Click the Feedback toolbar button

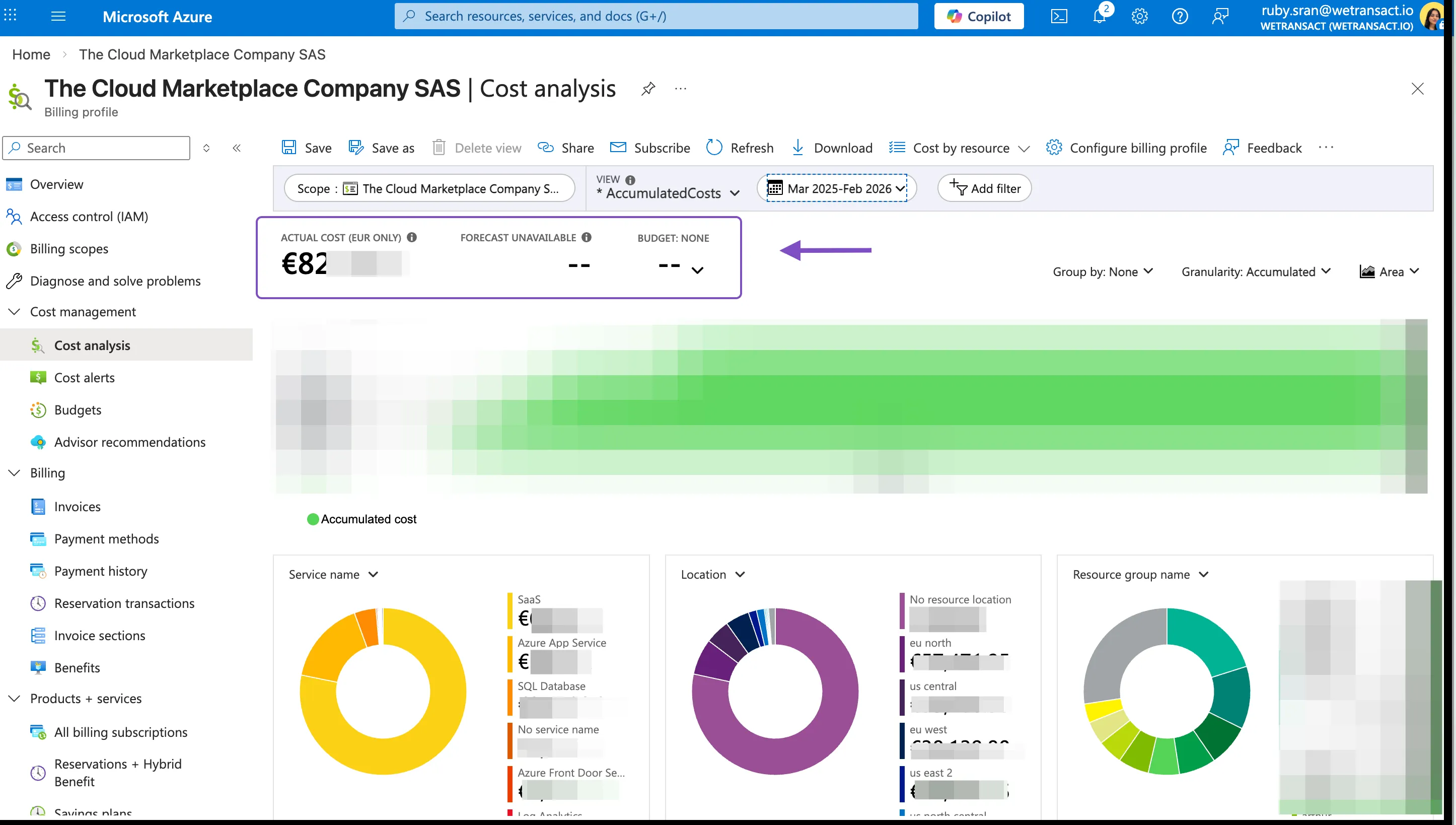pyautogui.click(x=1262, y=148)
